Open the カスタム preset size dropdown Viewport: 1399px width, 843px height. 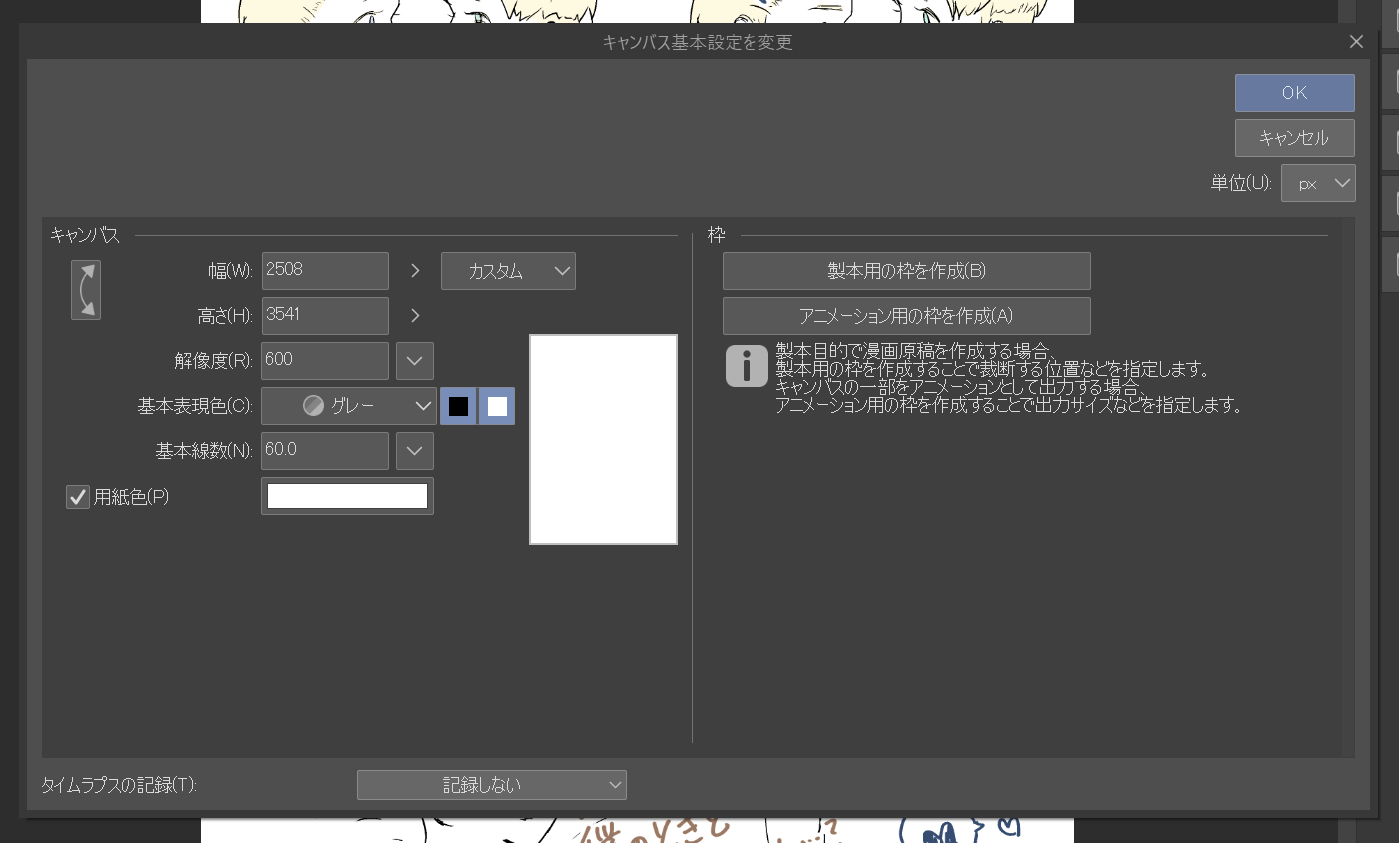coord(508,271)
